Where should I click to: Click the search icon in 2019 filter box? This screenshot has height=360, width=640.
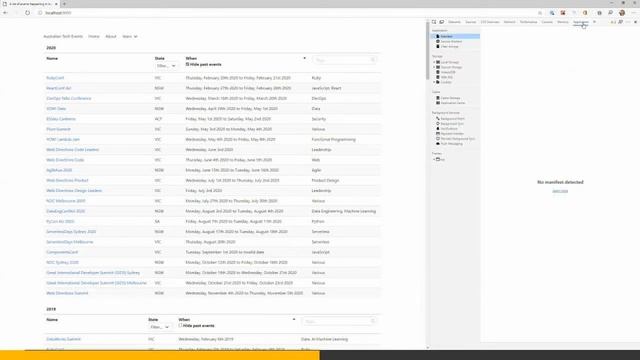[x=372, y=322]
